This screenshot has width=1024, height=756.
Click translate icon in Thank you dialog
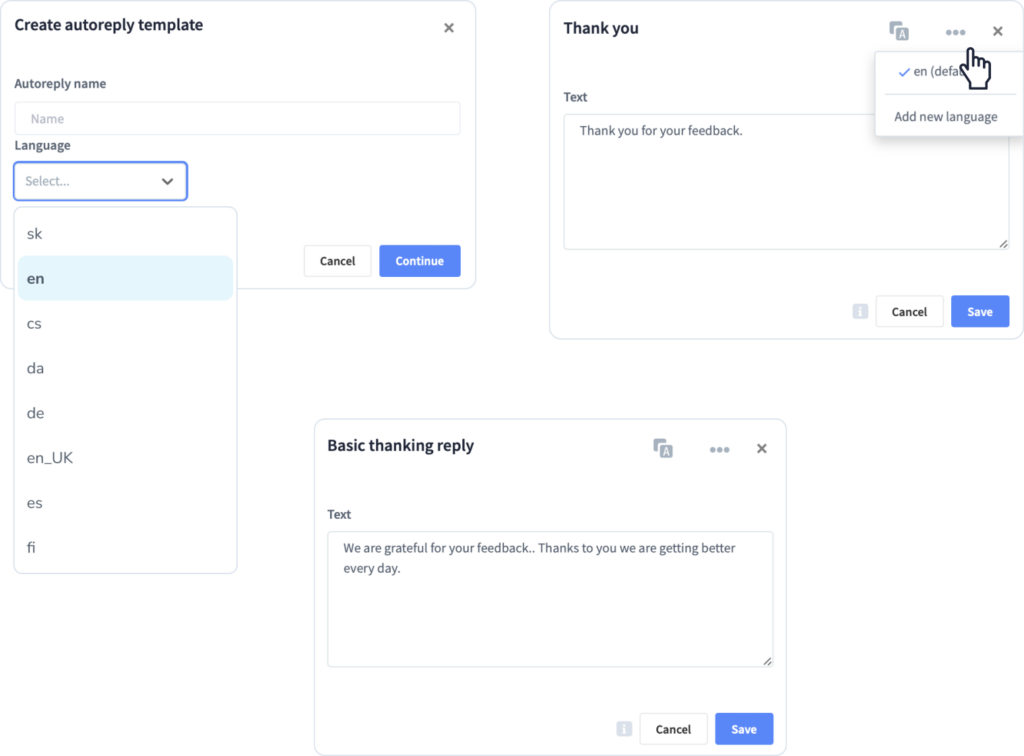pyautogui.click(x=899, y=31)
